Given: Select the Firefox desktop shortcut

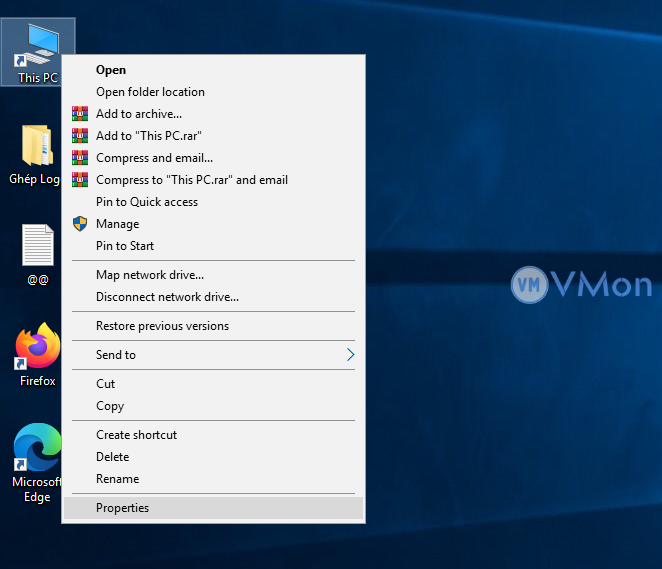Looking at the screenshot, I should 37,348.
